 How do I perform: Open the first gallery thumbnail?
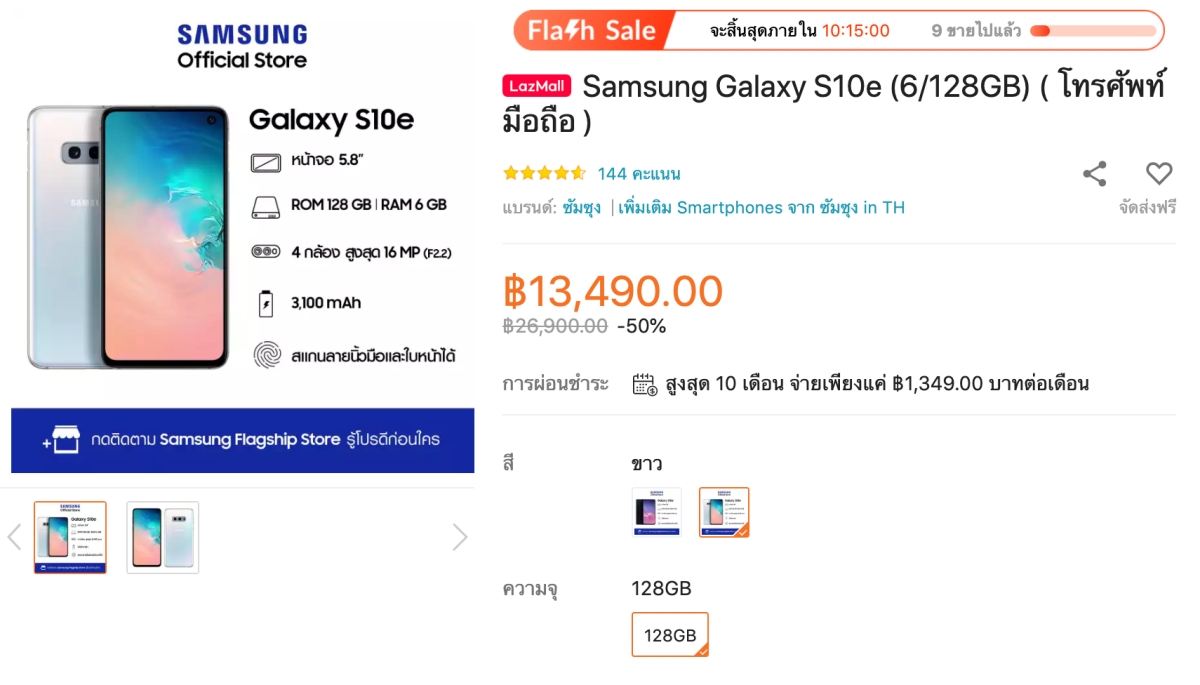[70, 537]
